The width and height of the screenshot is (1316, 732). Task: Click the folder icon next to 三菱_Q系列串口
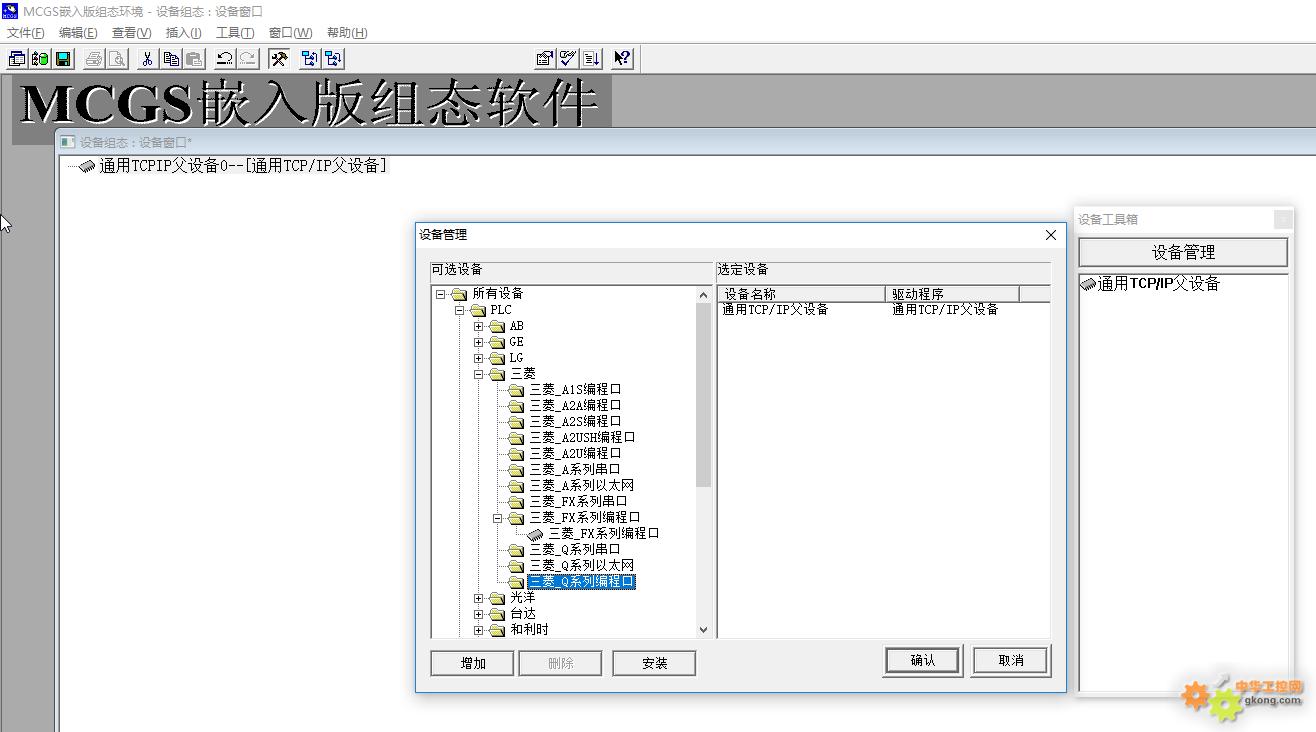(x=516, y=550)
